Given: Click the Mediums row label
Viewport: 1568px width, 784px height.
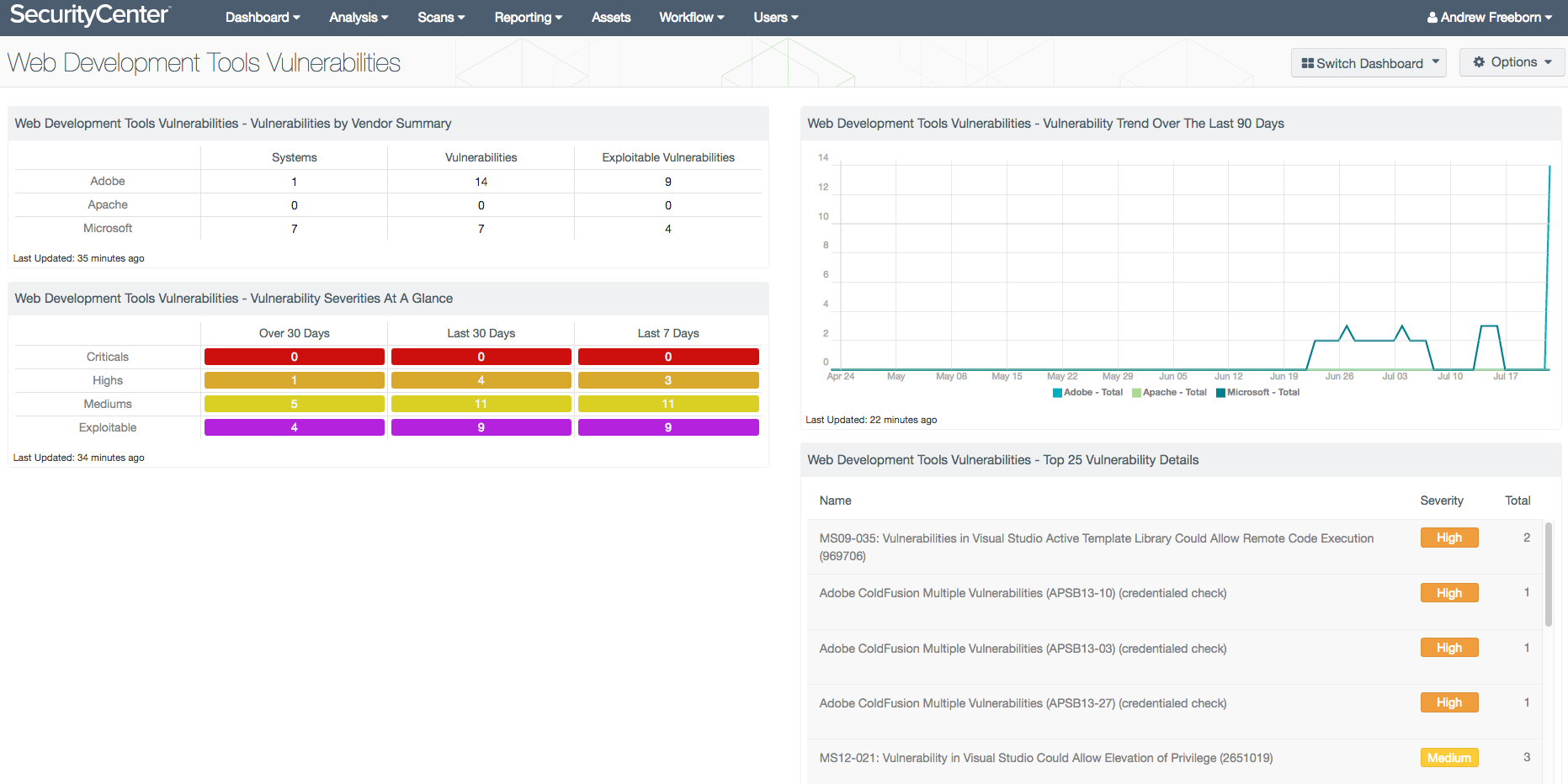Looking at the screenshot, I should (x=108, y=404).
